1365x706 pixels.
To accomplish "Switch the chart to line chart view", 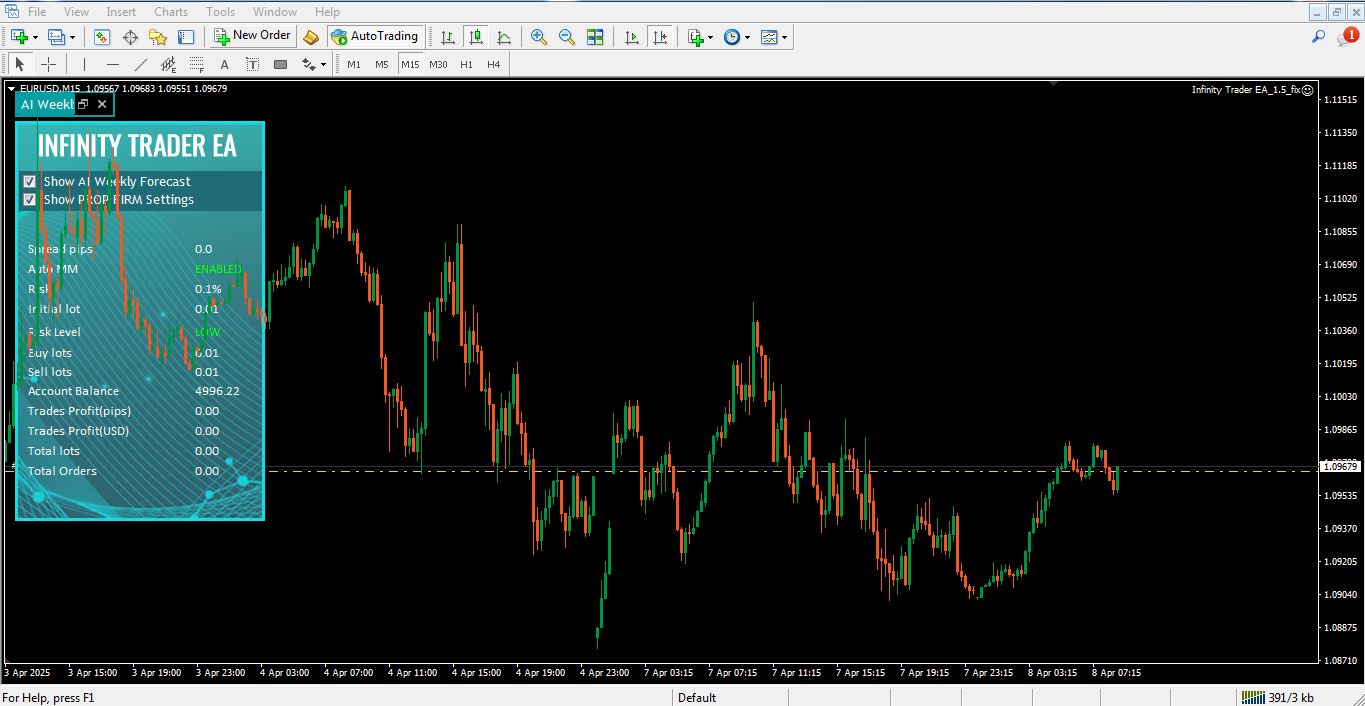I will (505, 37).
